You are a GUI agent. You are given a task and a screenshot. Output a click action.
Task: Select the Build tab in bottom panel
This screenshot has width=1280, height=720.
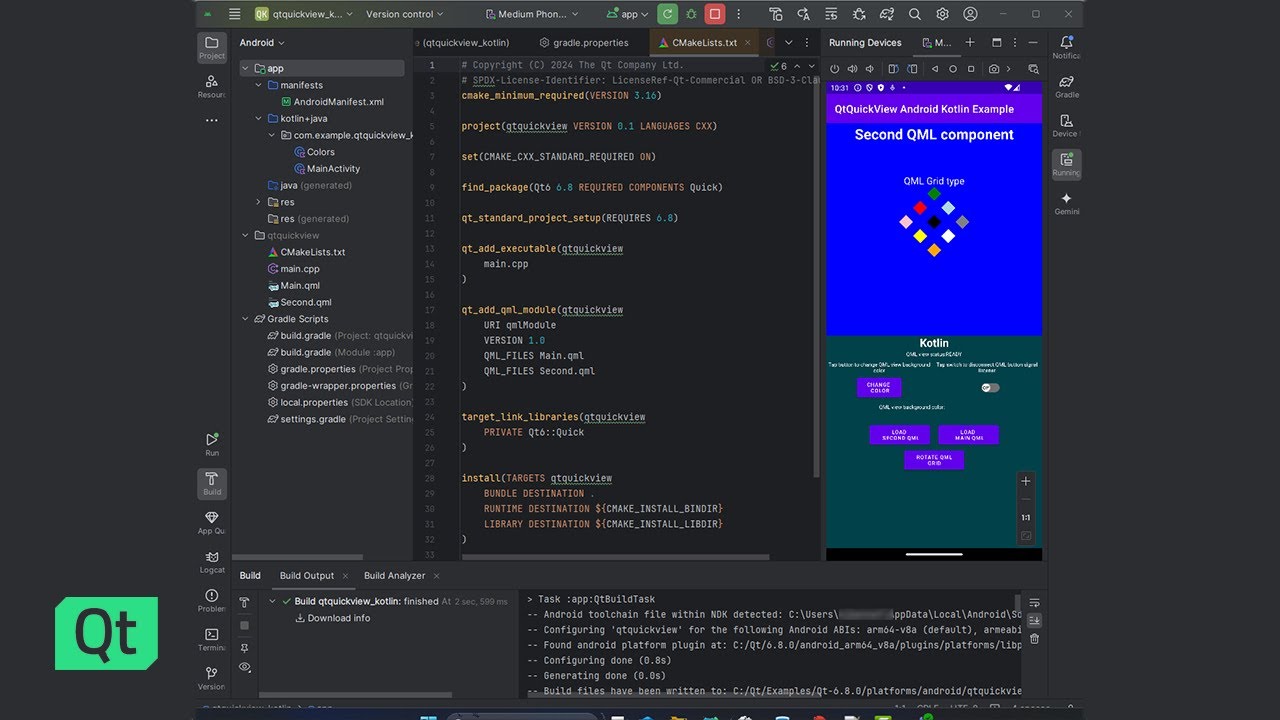(x=250, y=576)
